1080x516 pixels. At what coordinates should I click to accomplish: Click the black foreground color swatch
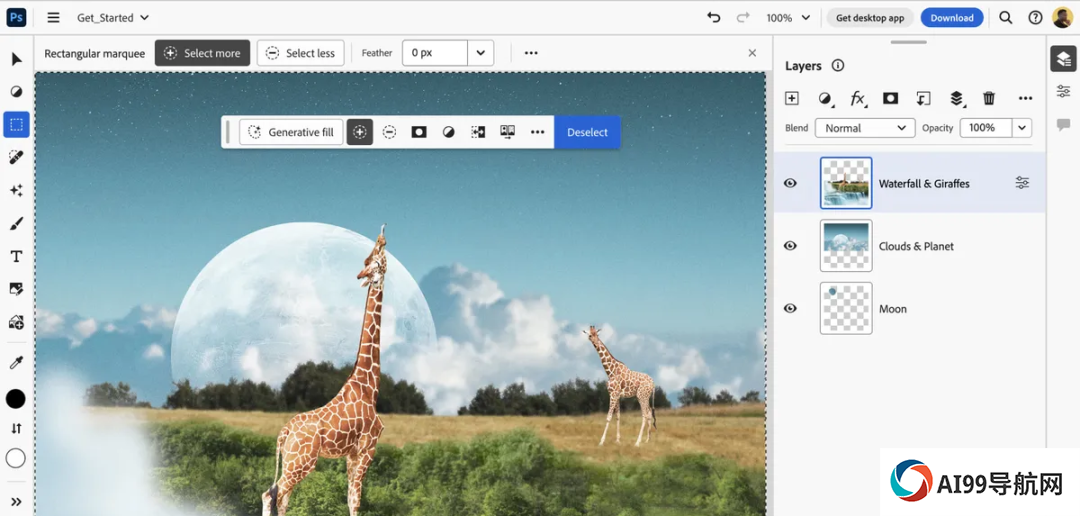coord(16,398)
